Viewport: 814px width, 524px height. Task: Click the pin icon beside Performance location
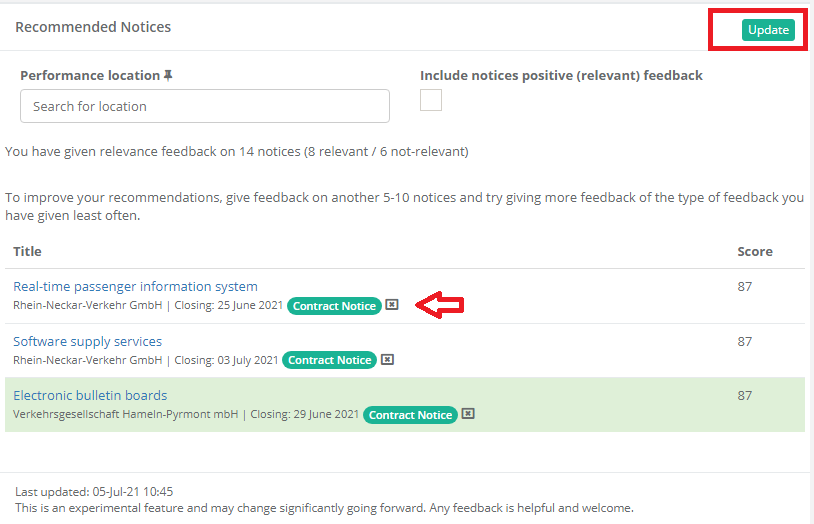click(x=168, y=75)
